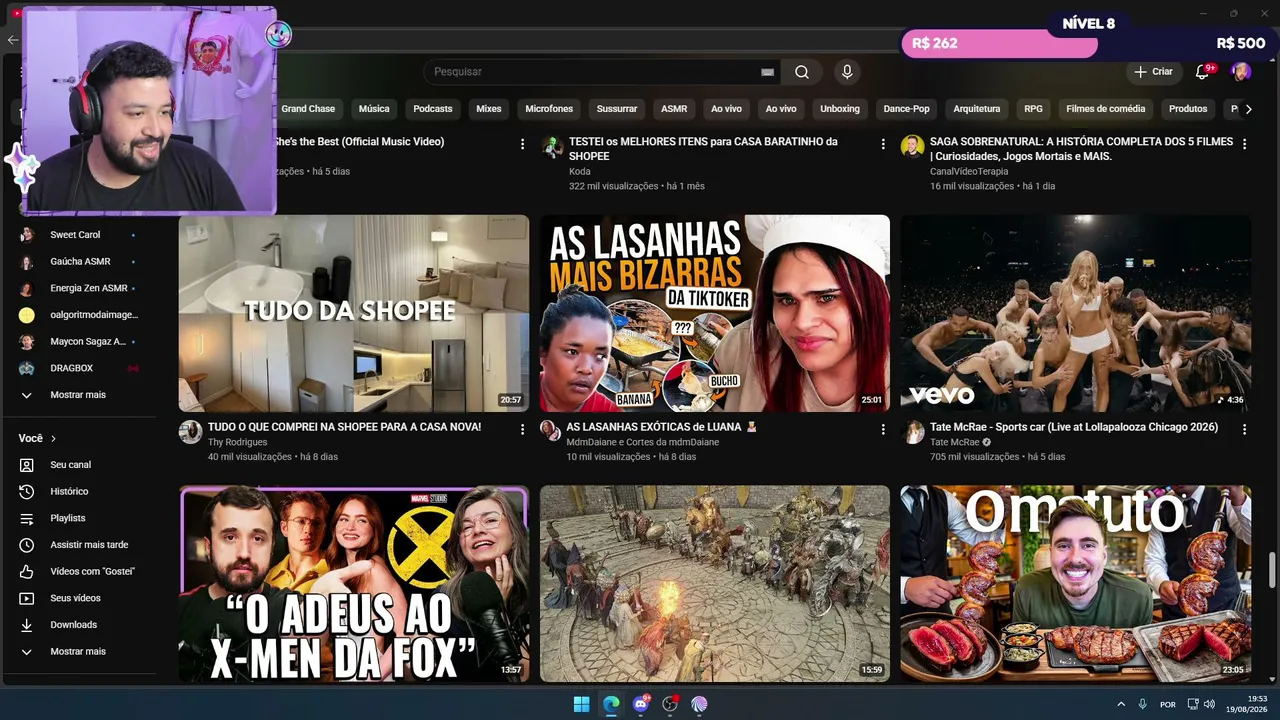Viewport: 1280px width, 720px height.
Task: Open the Windows Start menu
Action: click(x=581, y=704)
